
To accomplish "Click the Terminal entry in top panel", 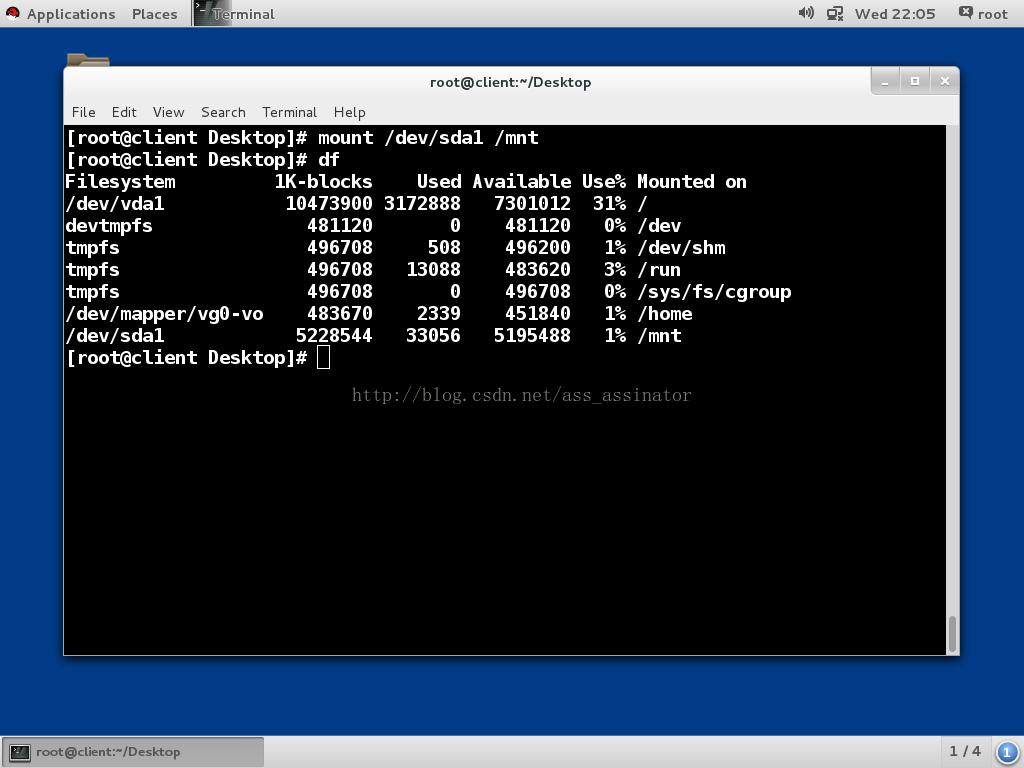I will [234, 13].
